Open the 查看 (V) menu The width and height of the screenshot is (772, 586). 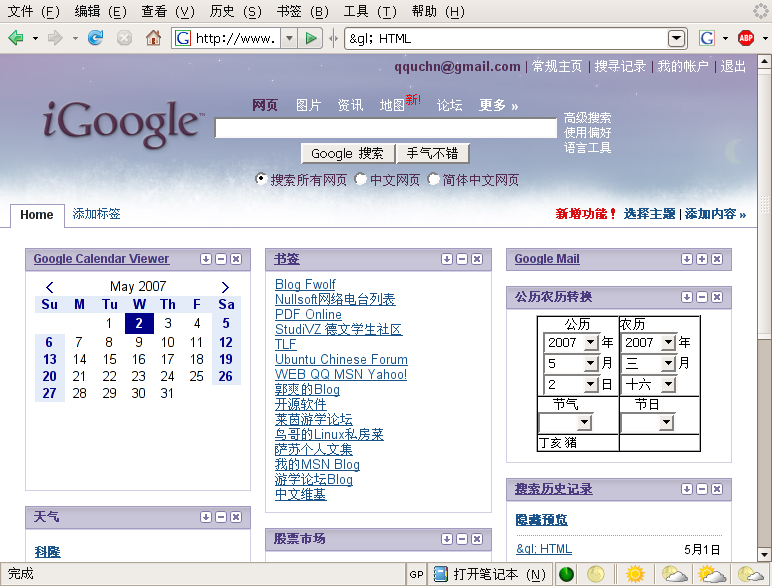click(168, 11)
